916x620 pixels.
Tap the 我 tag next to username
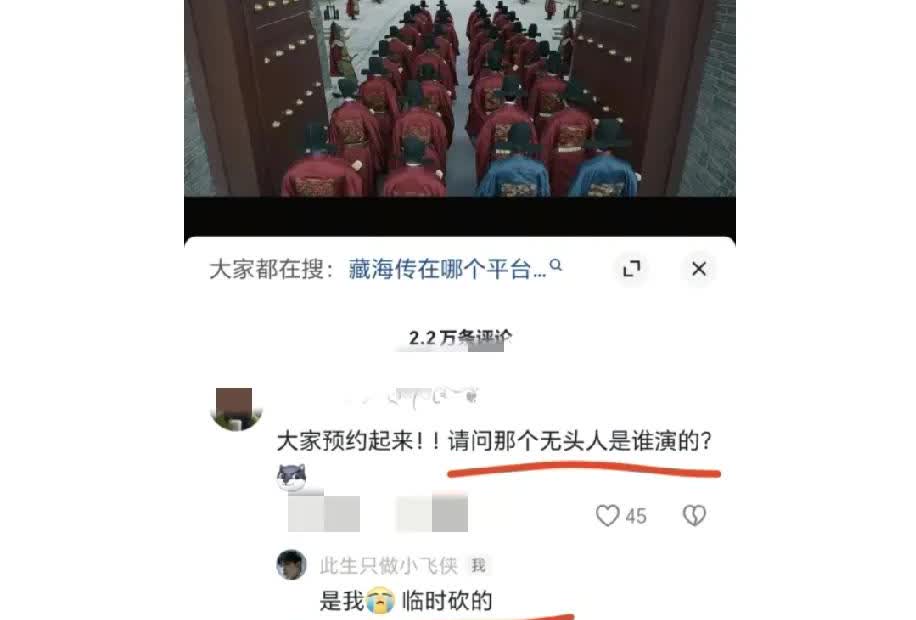(x=478, y=566)
